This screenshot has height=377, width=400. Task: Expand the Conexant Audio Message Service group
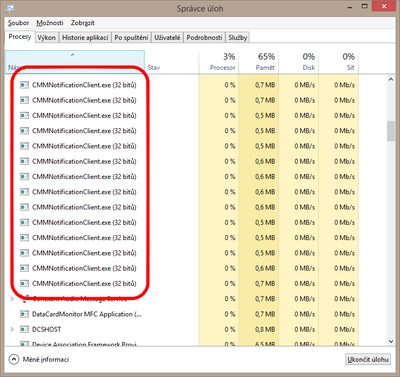12,299
